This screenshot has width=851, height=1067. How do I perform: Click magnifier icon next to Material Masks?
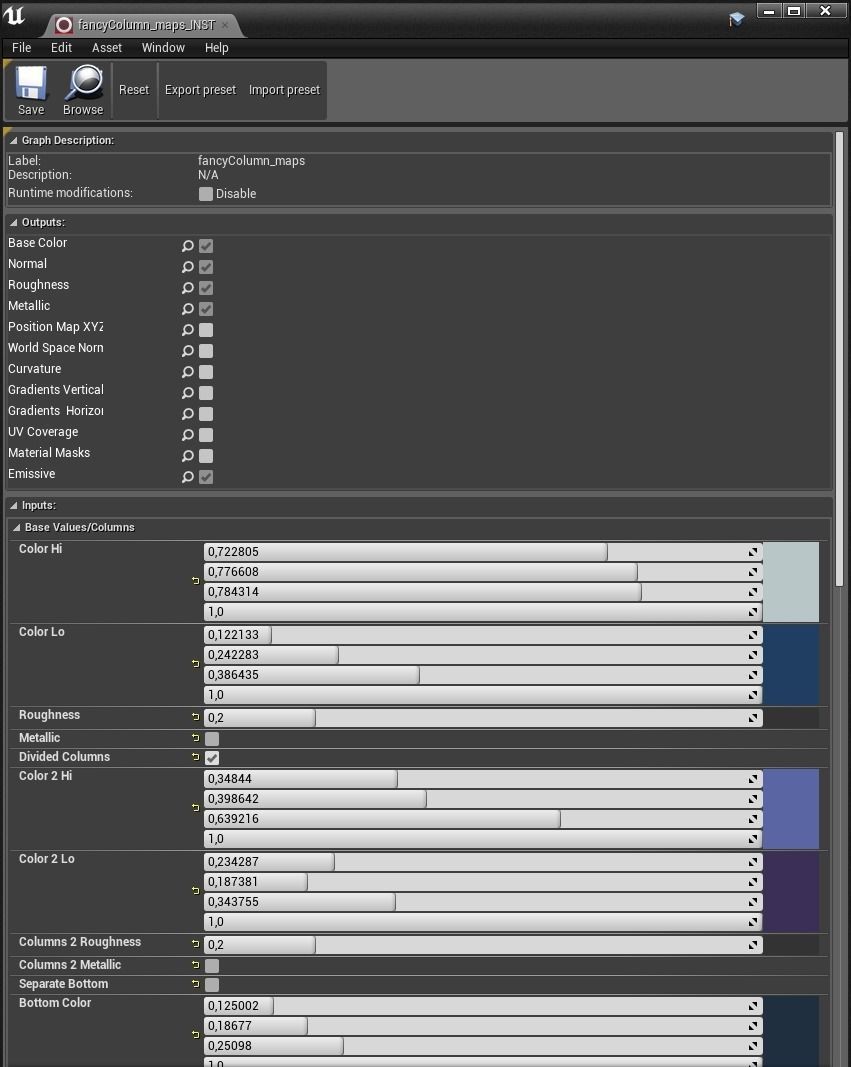[188, 456]
